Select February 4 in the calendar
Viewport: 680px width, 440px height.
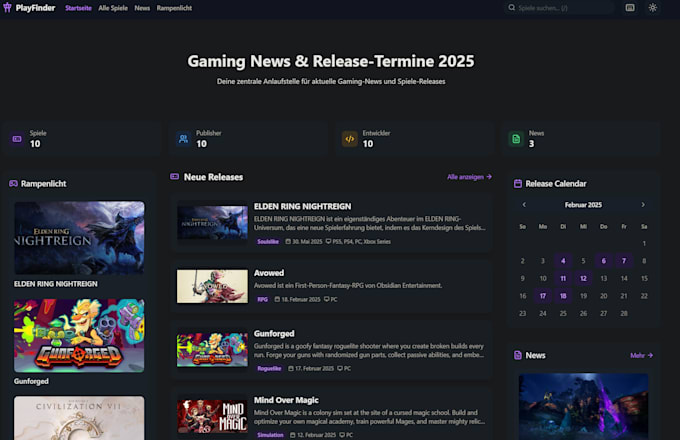tap(563, 261)
